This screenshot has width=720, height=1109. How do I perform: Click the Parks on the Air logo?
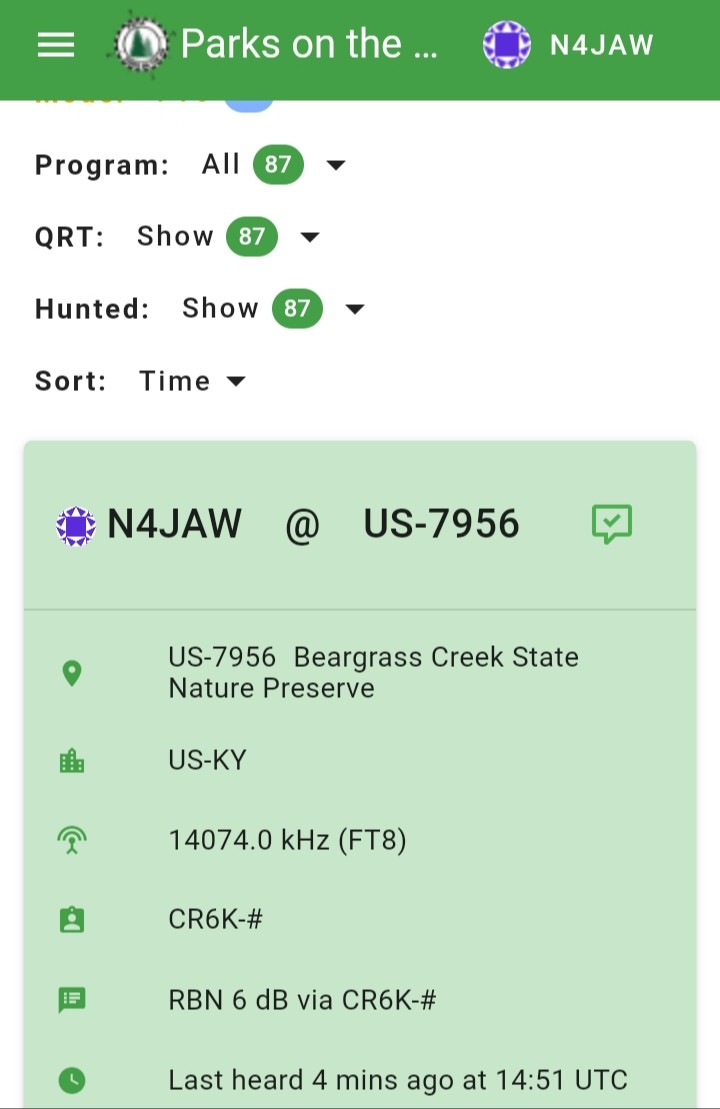pos(141,44)
